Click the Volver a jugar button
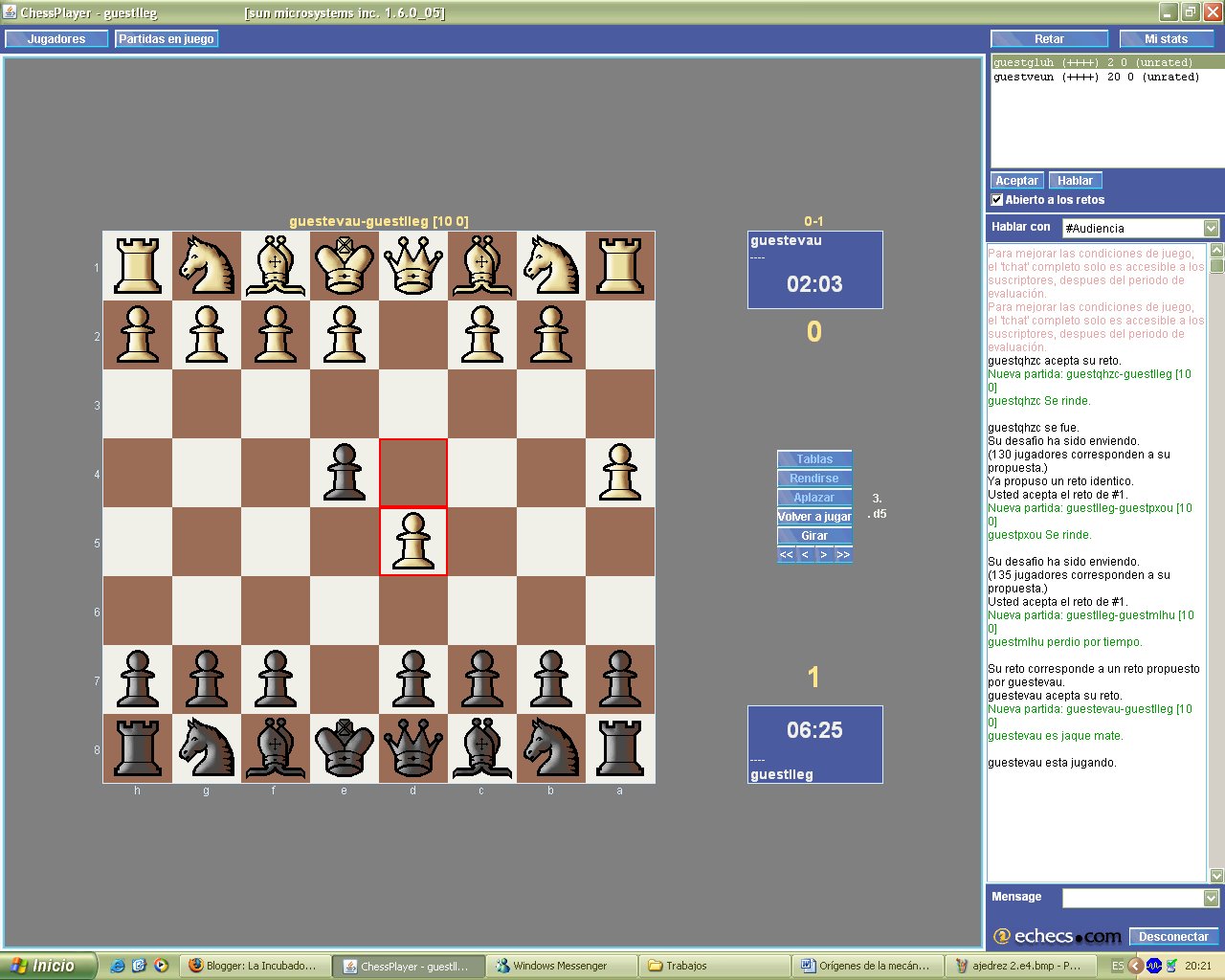The height and width of the screenshot is (980, 1225). [x=814, y=517]
